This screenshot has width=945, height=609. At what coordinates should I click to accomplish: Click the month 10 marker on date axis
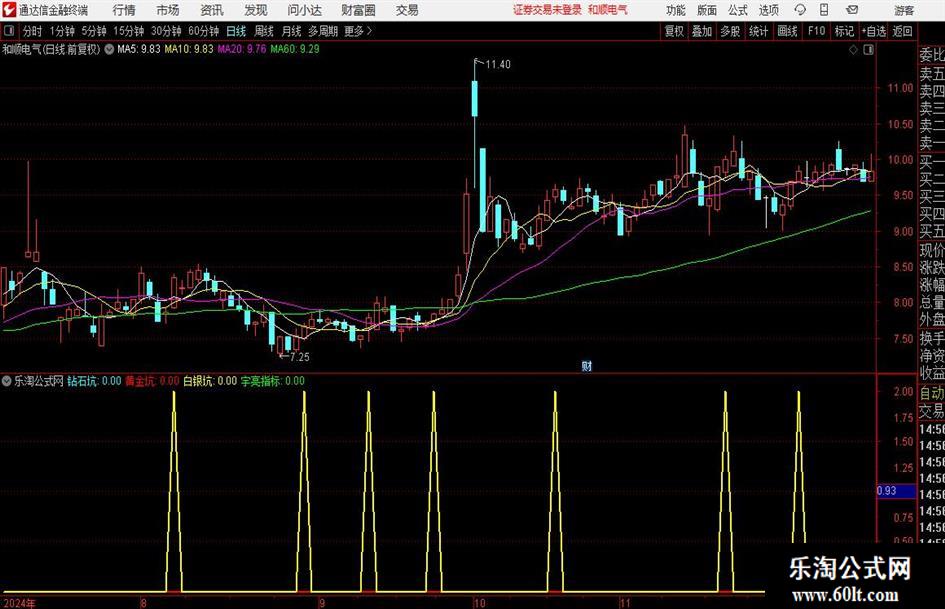[480, 603]
